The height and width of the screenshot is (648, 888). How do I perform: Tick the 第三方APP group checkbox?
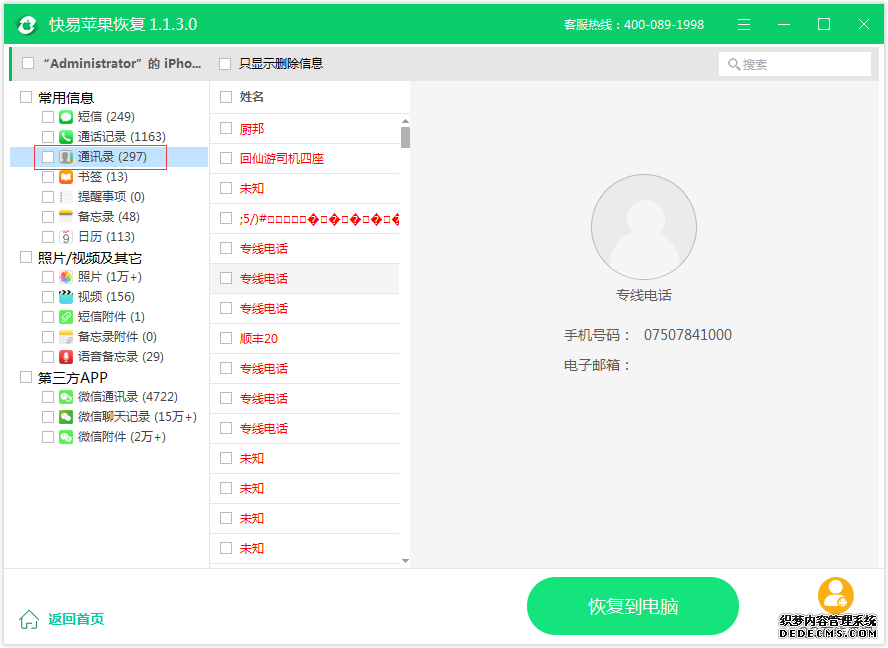click(26, 377)
